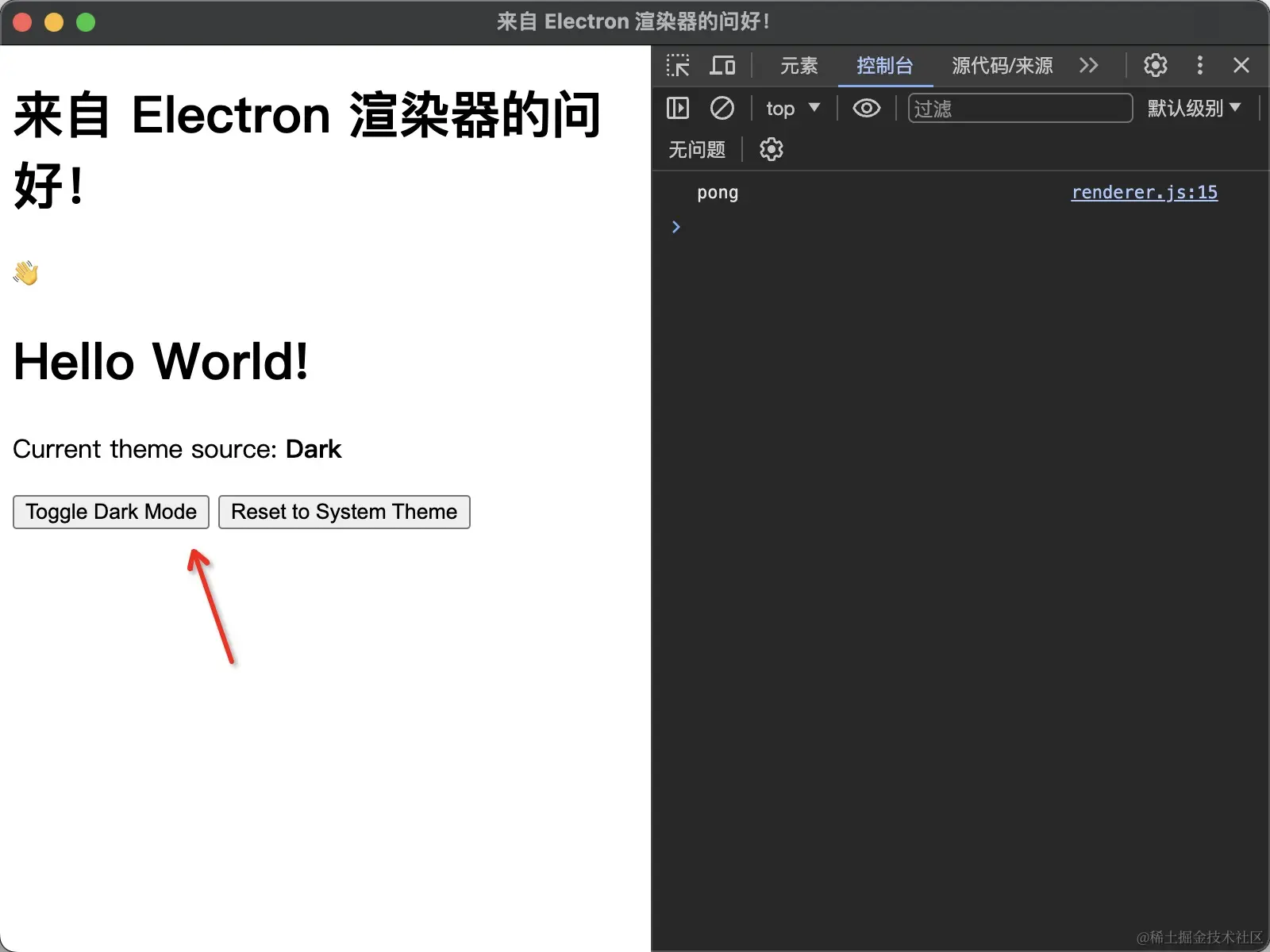Open the top JavaScript context dropdown
Viewport: 1270px width, 952px height.
pos(792,108)
